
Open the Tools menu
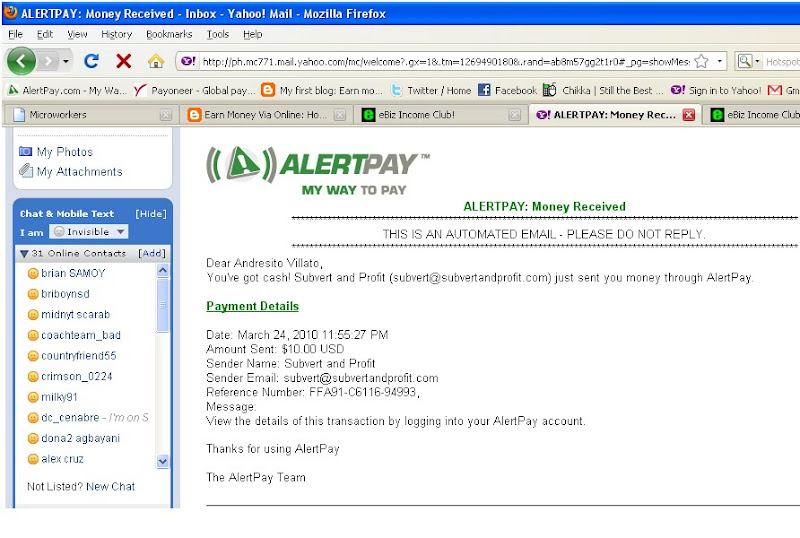point(217,34)
